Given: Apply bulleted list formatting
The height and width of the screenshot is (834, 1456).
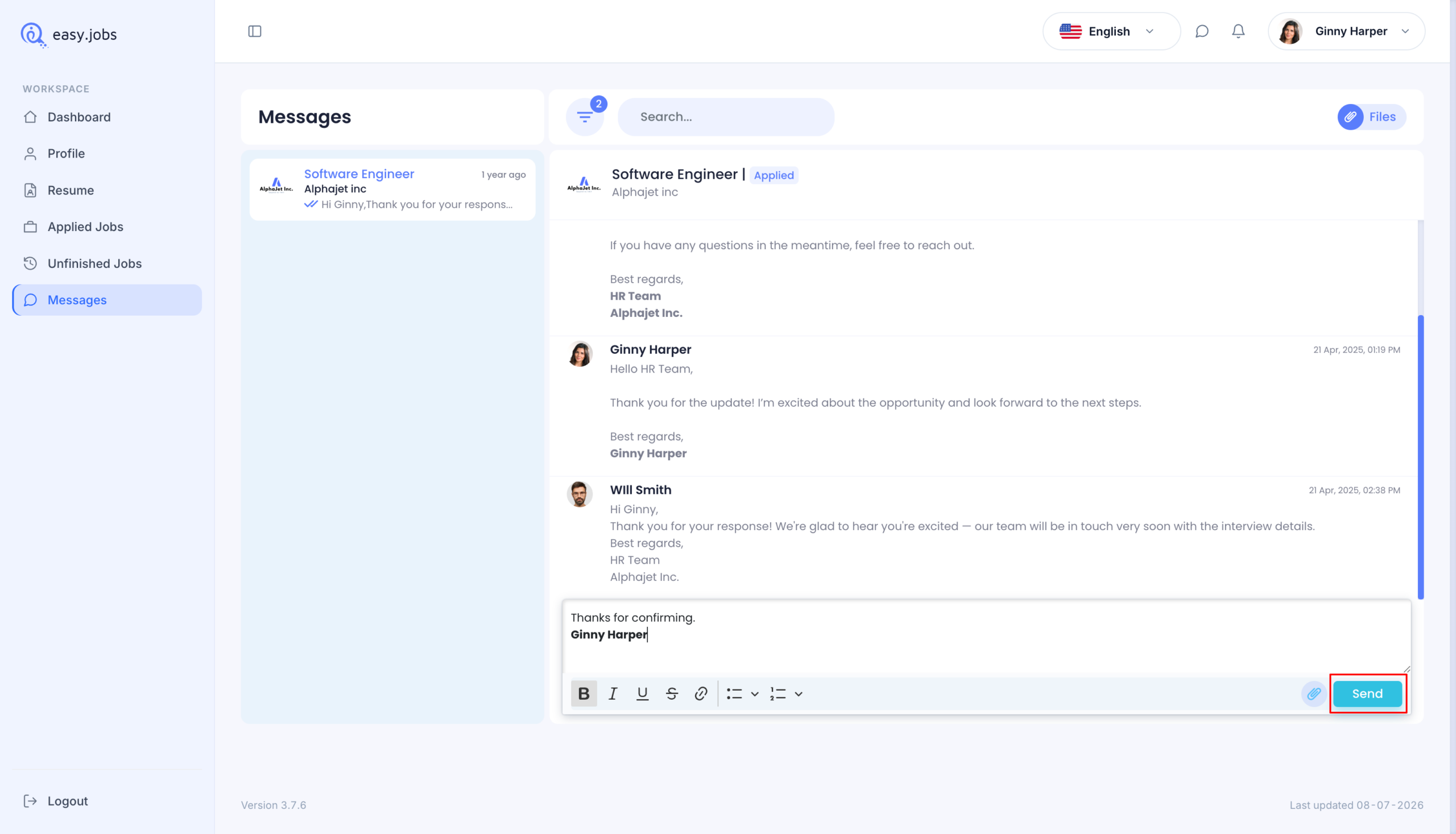Looking at the screenshot, I should click(x=735, y=693).
